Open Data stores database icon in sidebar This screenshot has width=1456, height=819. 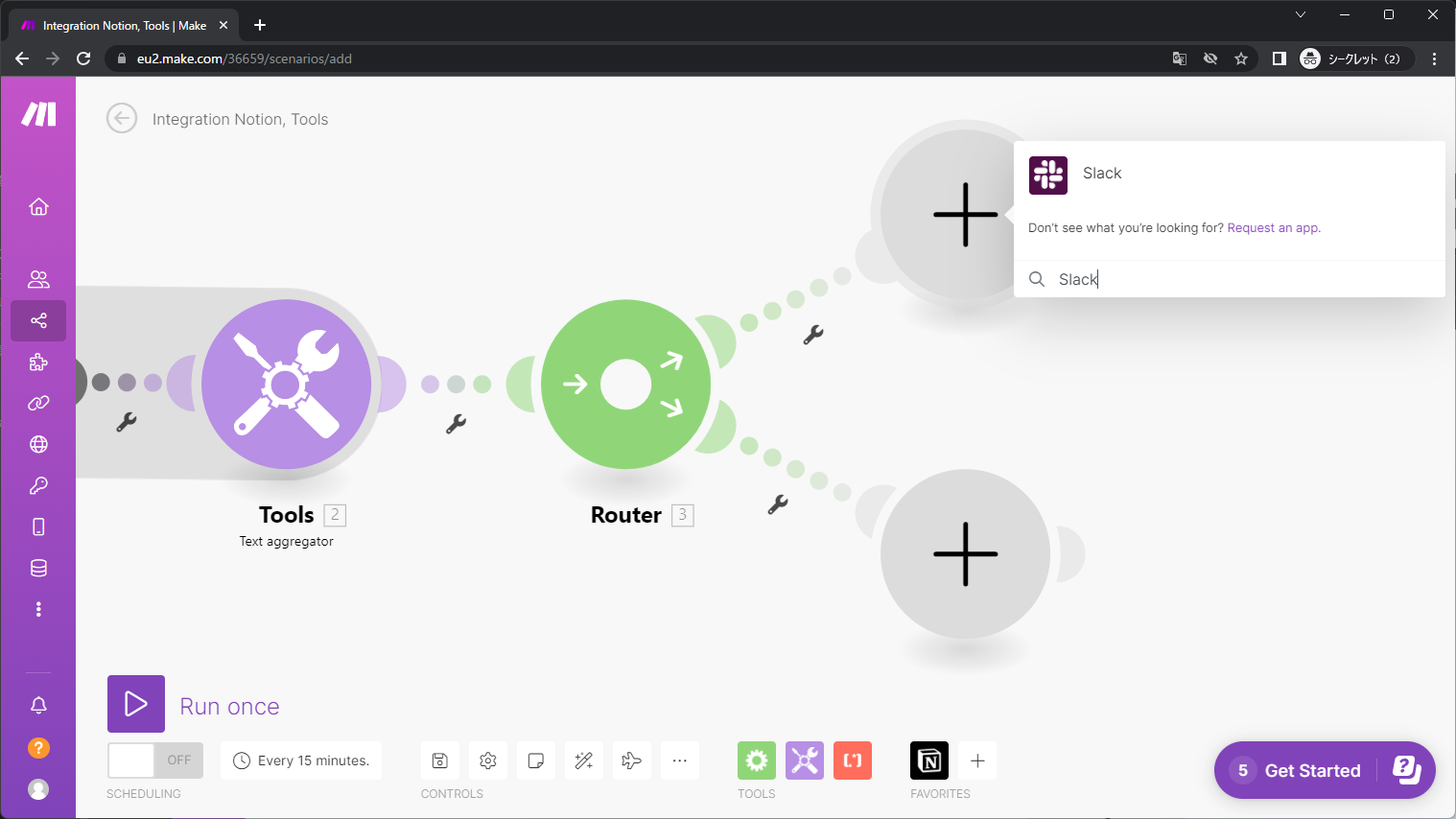38,568
